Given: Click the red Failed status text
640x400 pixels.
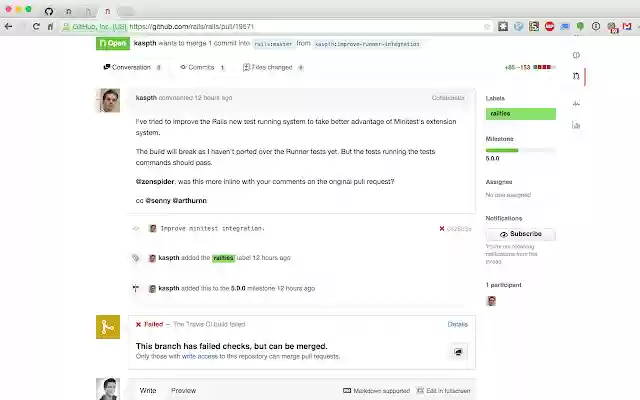Looking at the screenshot, I should coord(153,324).
